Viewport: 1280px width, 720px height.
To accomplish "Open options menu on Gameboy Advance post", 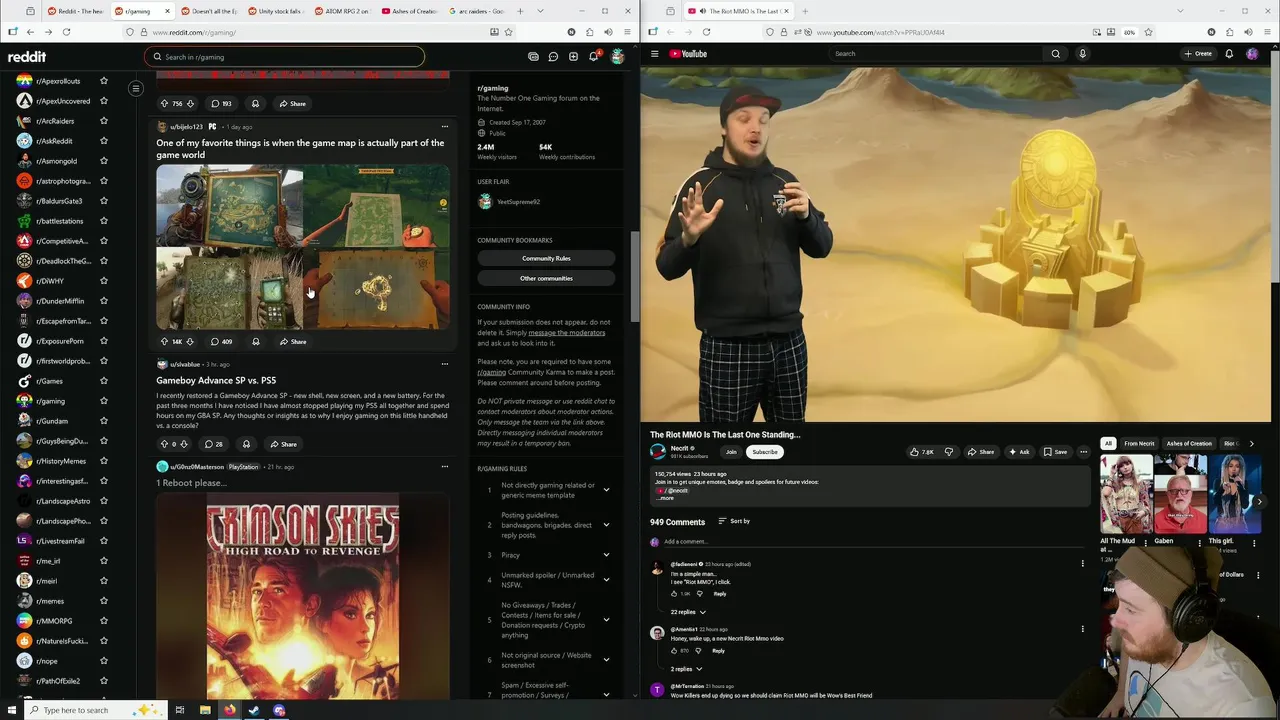I will click(445, 364).
